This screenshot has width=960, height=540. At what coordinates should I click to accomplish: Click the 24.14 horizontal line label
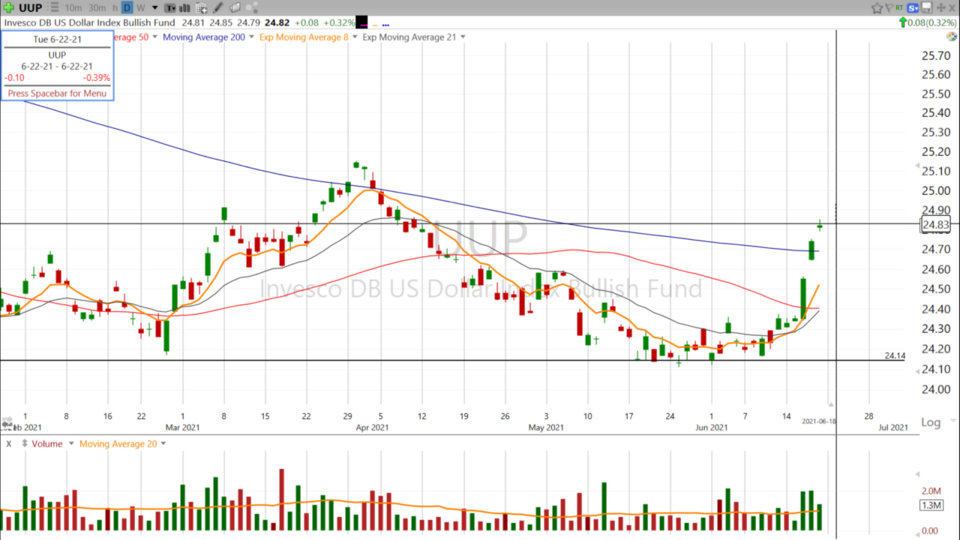point(894,355)
